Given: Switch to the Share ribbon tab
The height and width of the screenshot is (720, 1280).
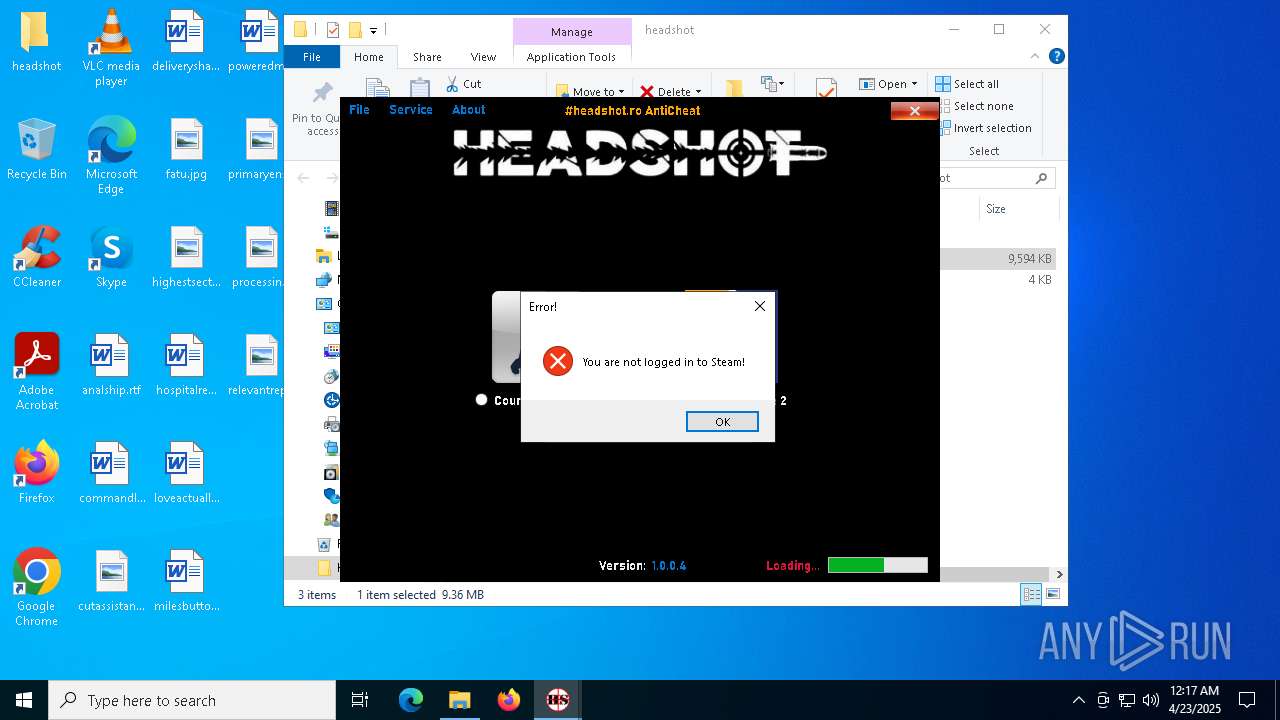Looking at the screenshot, I should coord(427,57).
